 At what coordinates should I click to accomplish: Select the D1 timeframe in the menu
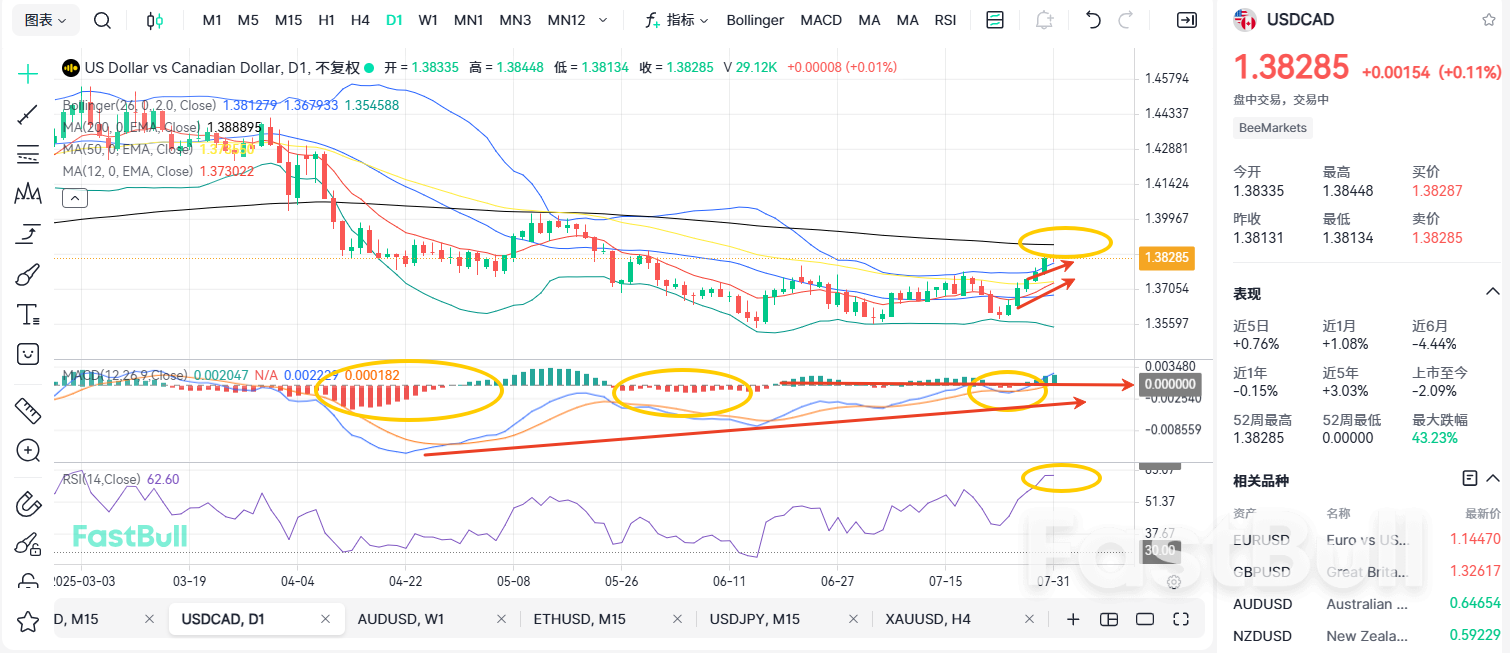pos(394,19)
